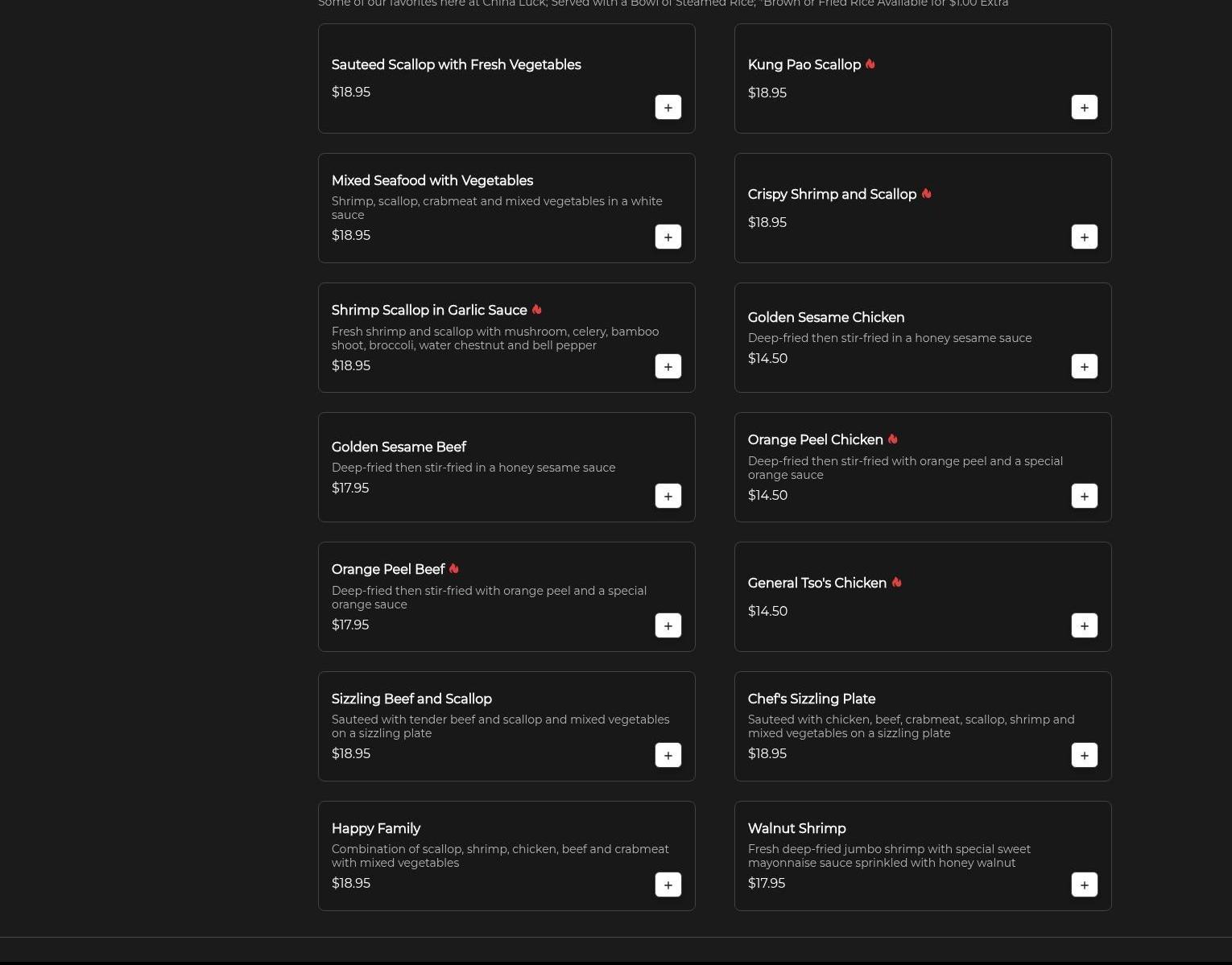Add Happy Family to the order
This screenshot has height=965, width=1232.
pos(668,885)
